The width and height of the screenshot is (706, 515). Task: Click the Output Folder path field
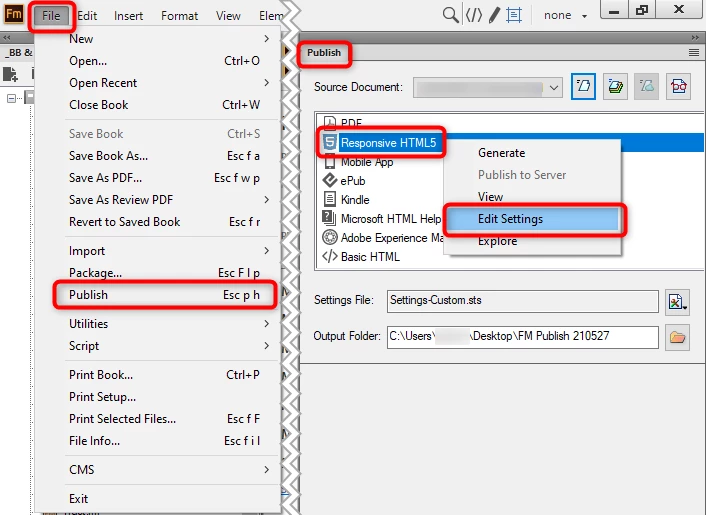tap(522, 337)
